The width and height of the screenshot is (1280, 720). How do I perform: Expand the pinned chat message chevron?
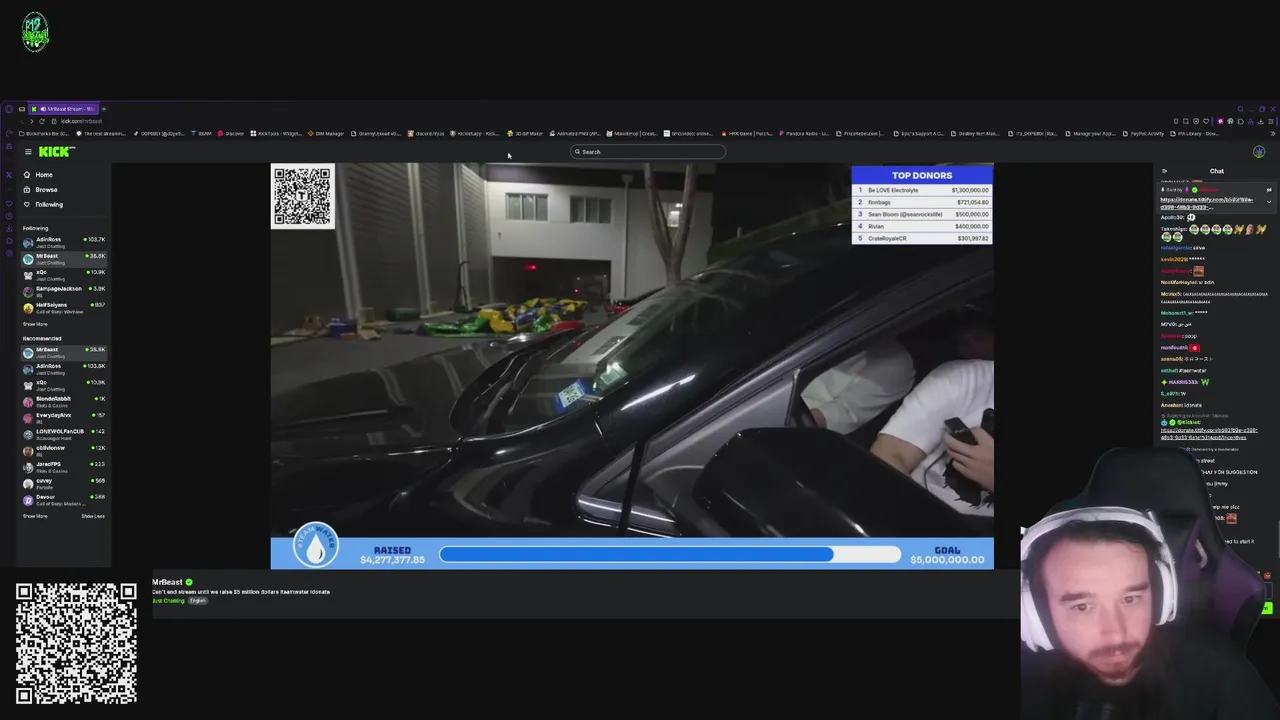click(1269, 202)
